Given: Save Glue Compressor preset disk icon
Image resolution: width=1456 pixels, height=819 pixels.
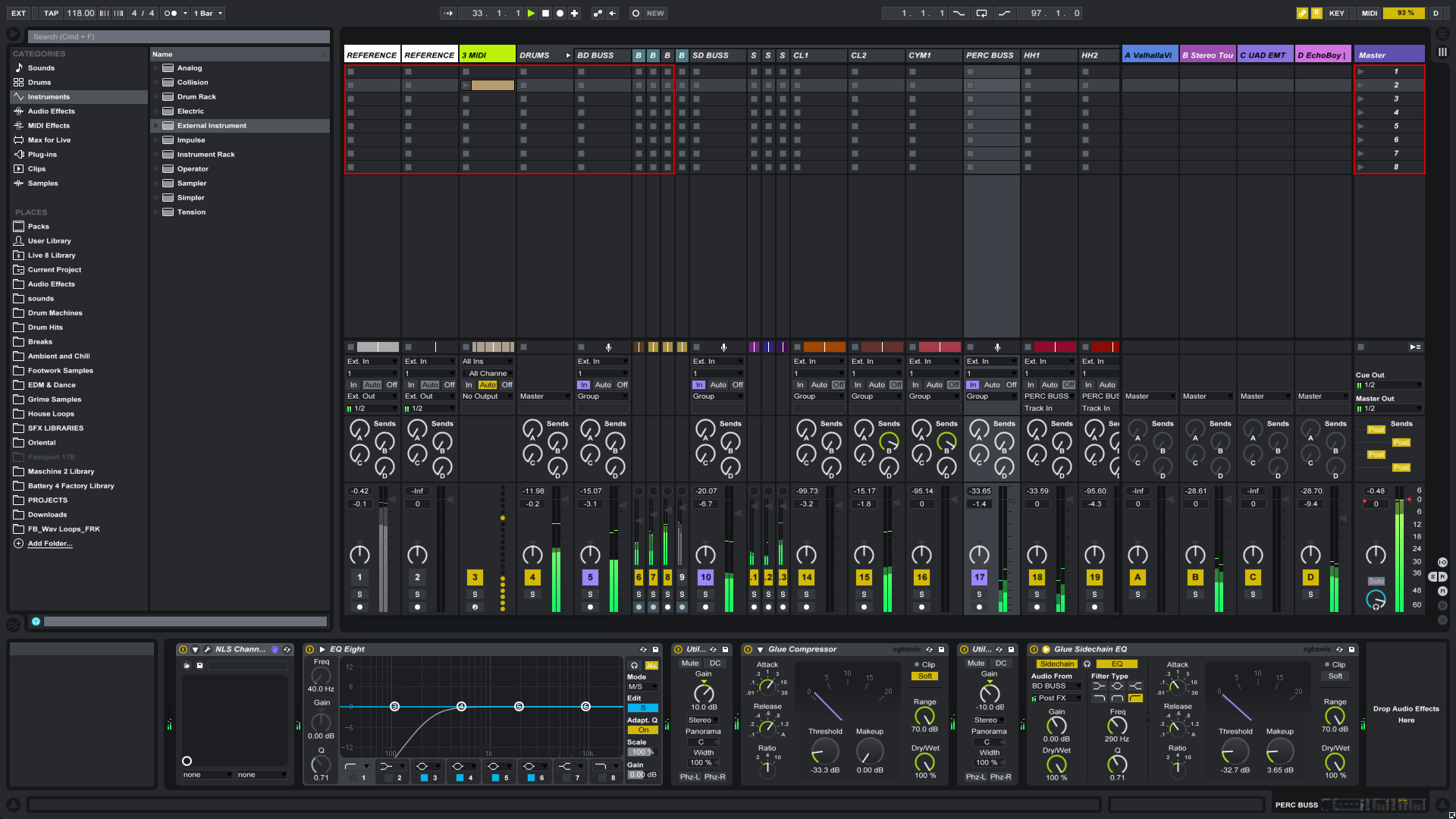Looking at the screenshot, I should (942, 649).
